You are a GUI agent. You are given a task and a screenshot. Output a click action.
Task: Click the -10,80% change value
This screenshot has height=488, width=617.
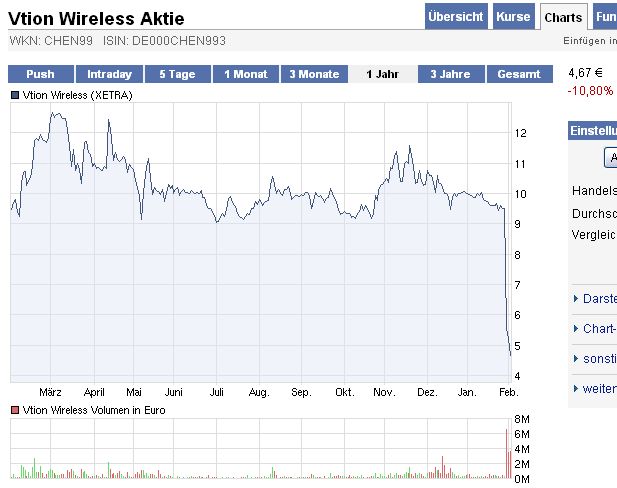point(590,91)
